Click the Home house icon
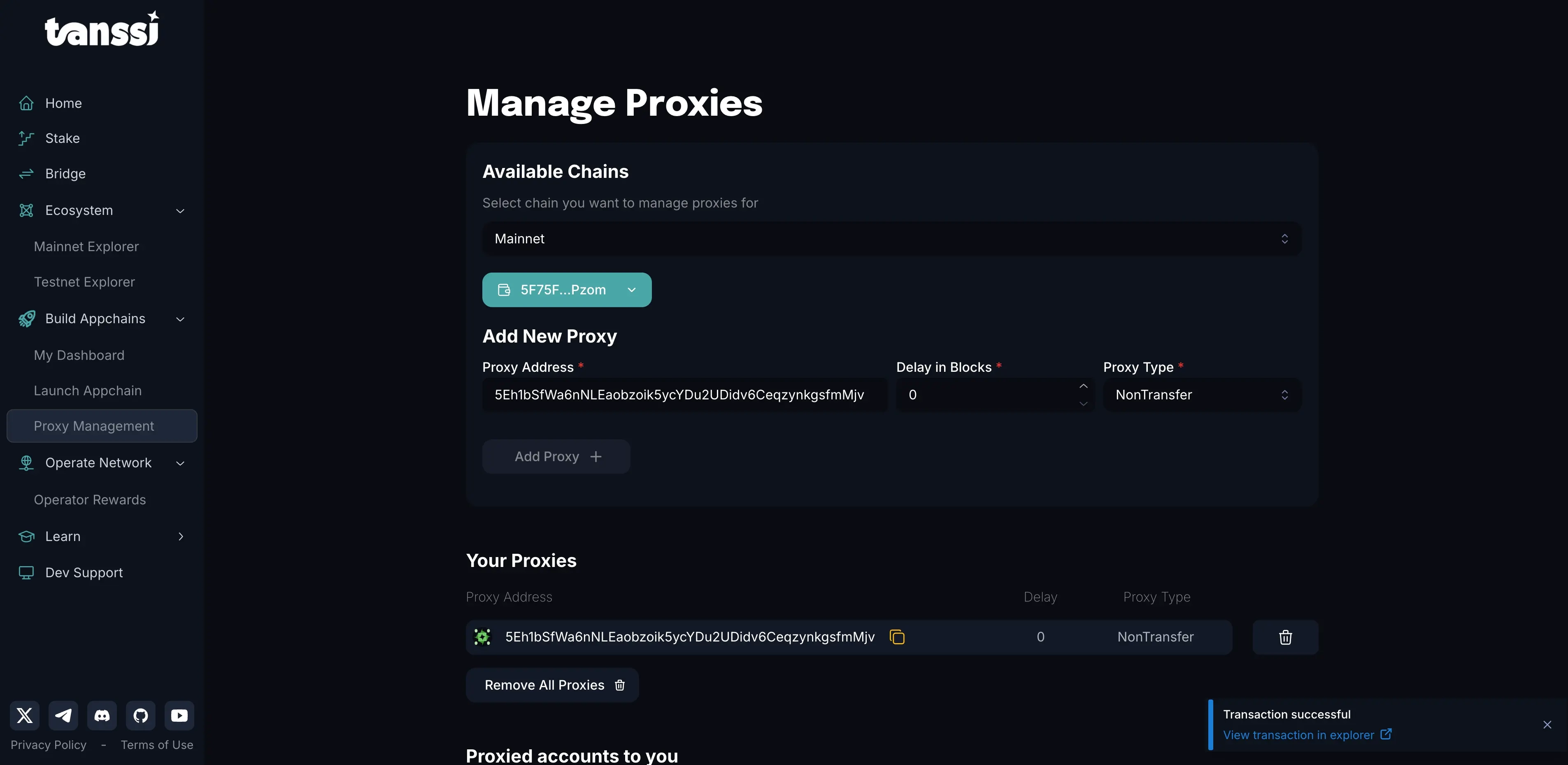Viewport: 1568px width, 765px height. click(26, 103)
